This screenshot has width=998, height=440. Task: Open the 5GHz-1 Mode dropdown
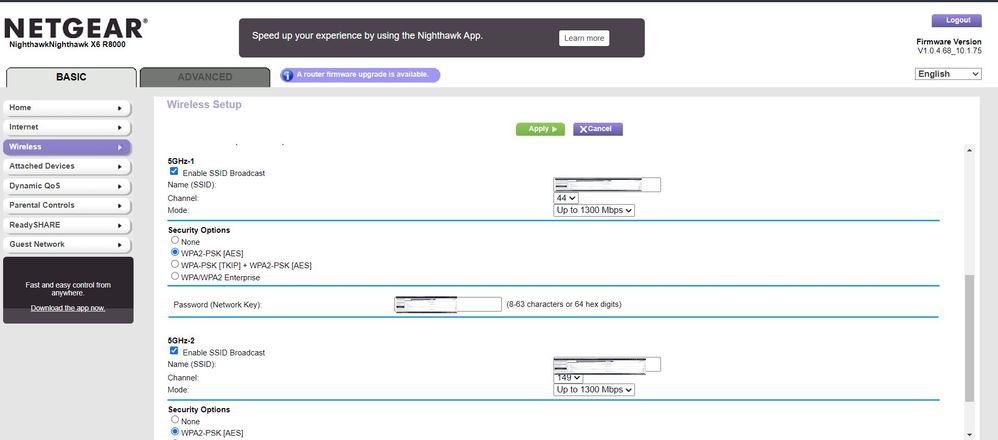point(594,210)
